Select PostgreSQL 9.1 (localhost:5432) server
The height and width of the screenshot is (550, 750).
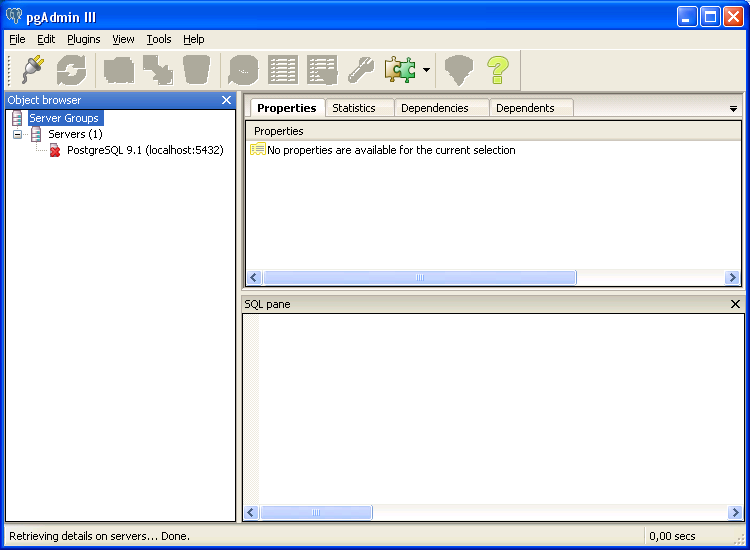(x=145, y=150)
